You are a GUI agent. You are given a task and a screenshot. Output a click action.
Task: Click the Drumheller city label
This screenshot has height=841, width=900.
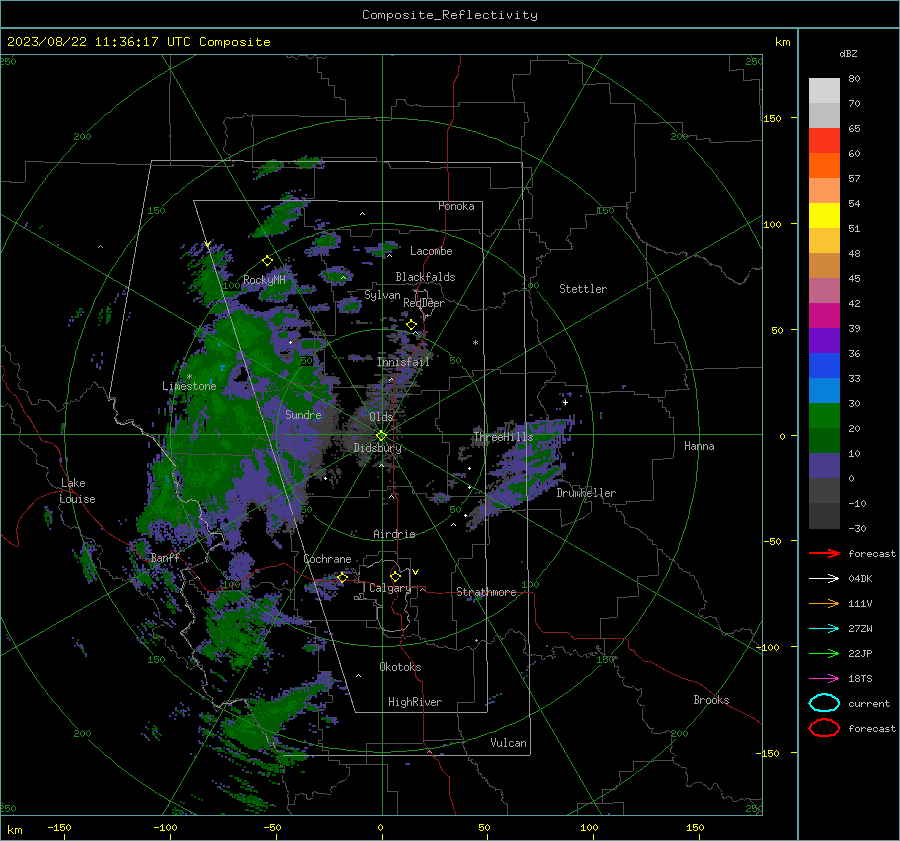pos(586,493)
